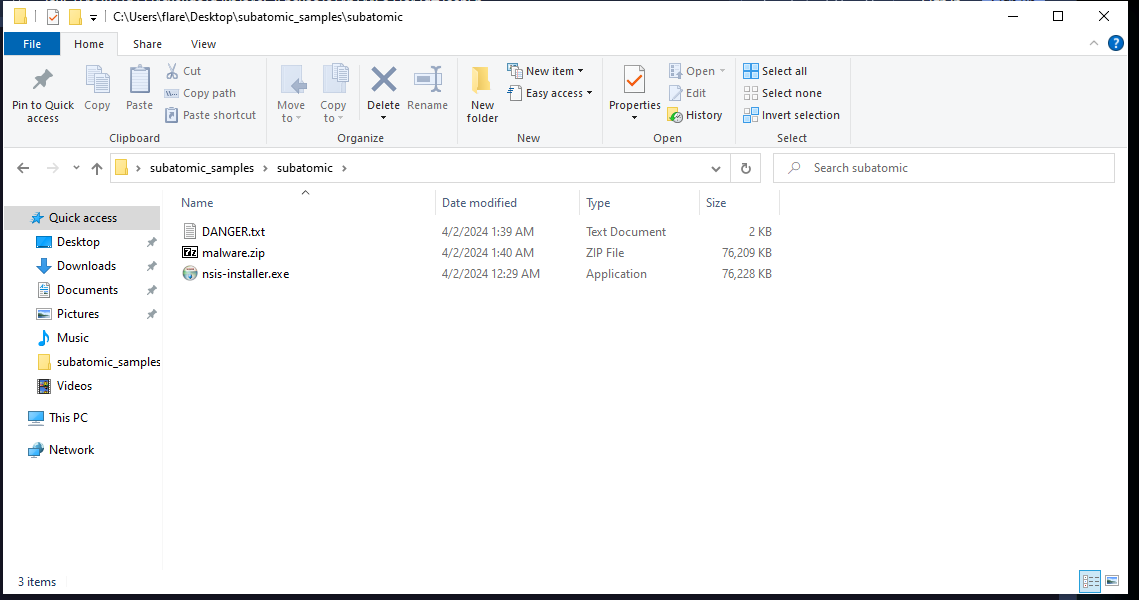
Task: Select Copy path command
Action: point(200,93)
